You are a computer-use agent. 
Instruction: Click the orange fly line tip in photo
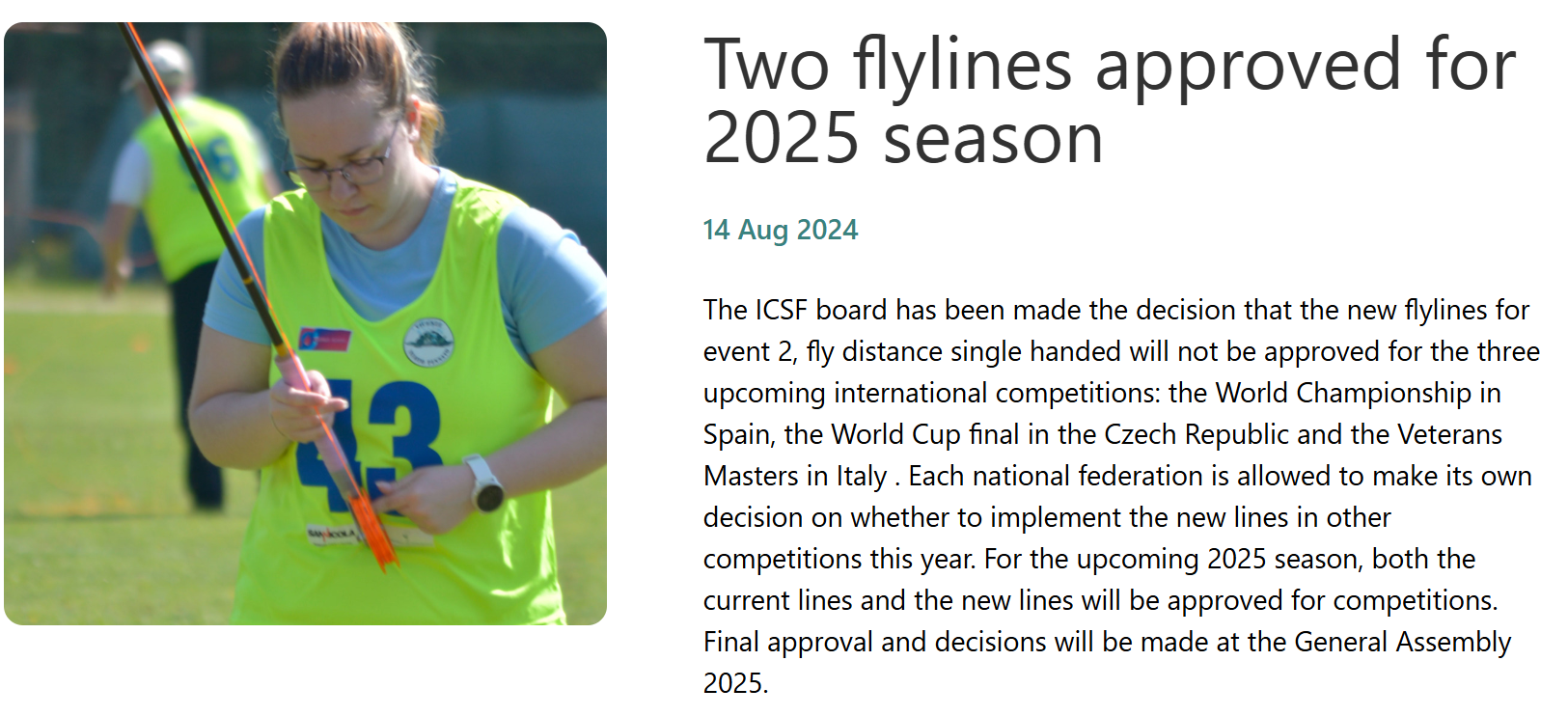click(x=379, y=537)
